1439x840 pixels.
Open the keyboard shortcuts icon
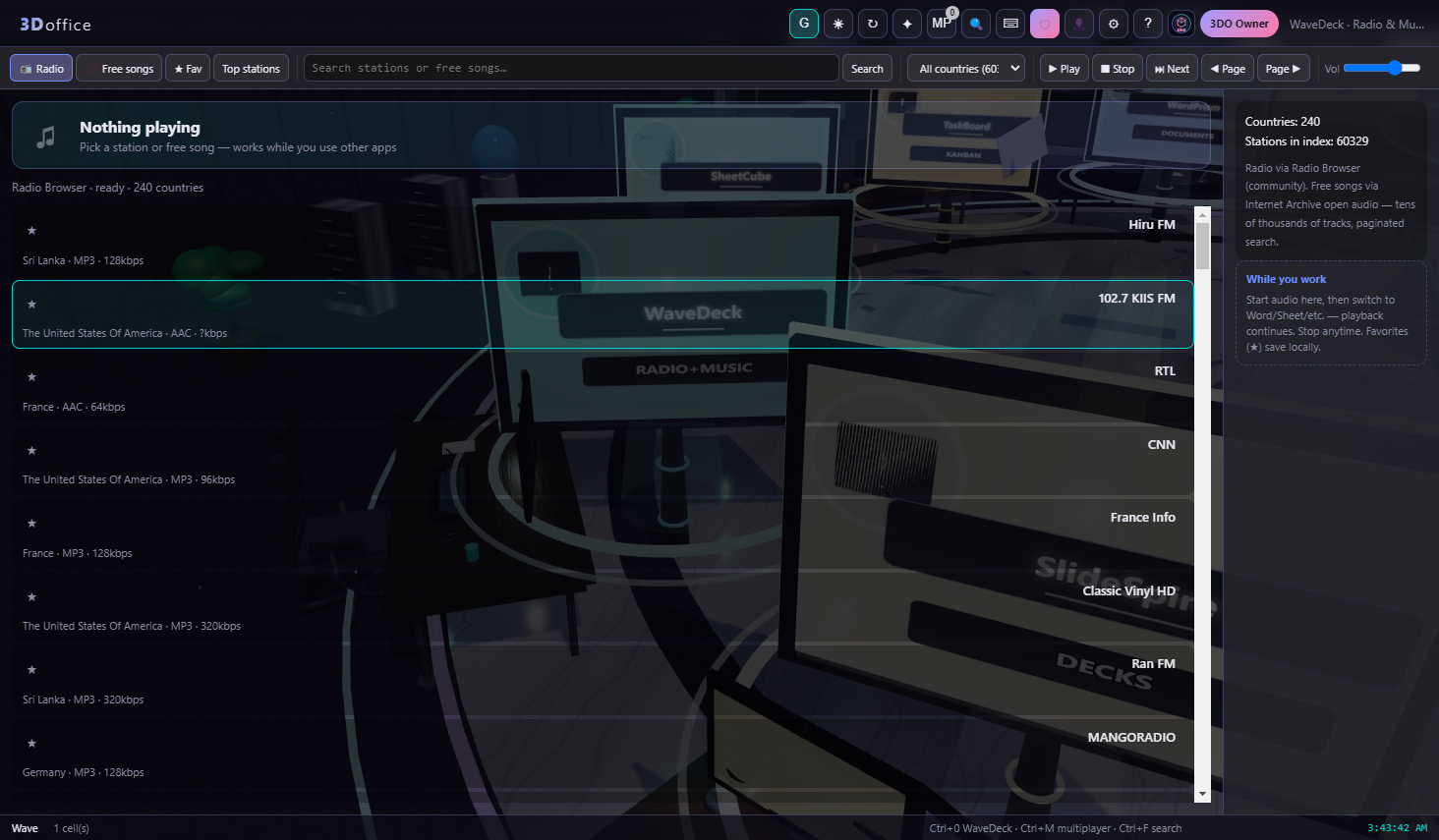pos(1010,24)
